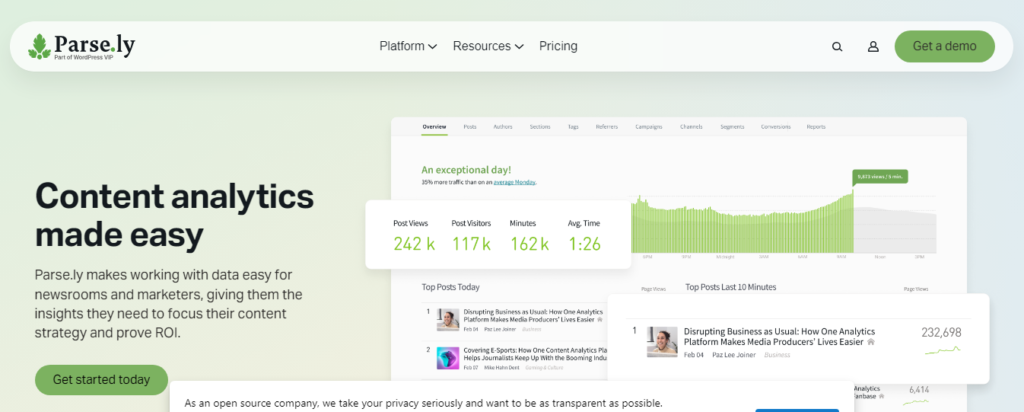Image resolution: width=1024 pixels, height=412 pixels.
Task: Select the Authors tab in dashboard
Action: click(503, 127)
